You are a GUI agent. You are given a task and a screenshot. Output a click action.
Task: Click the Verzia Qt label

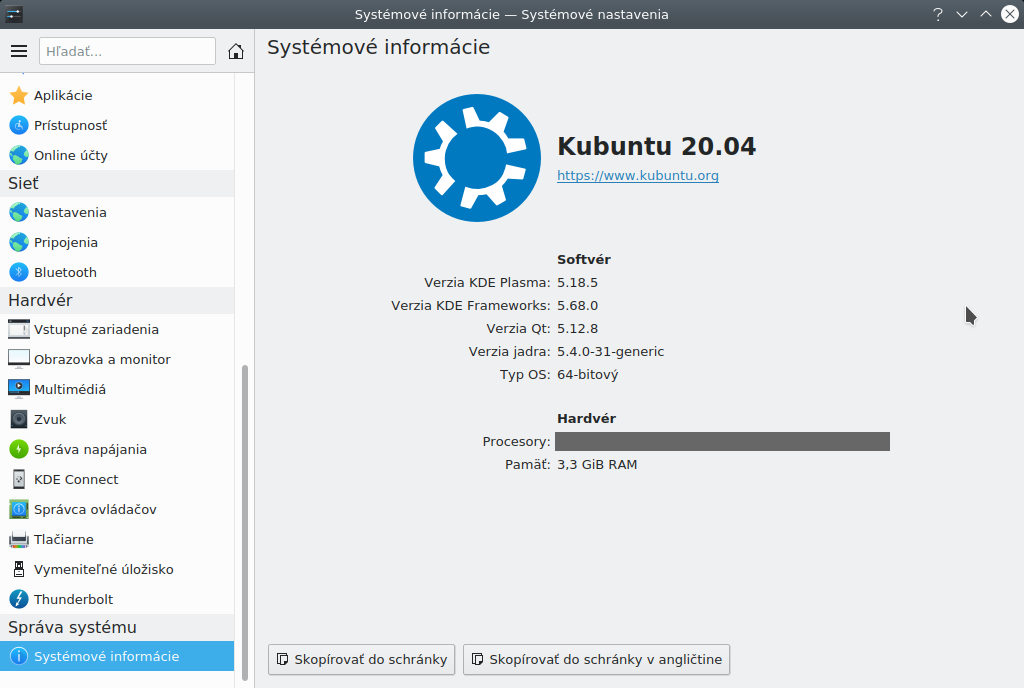click(519, 328)
